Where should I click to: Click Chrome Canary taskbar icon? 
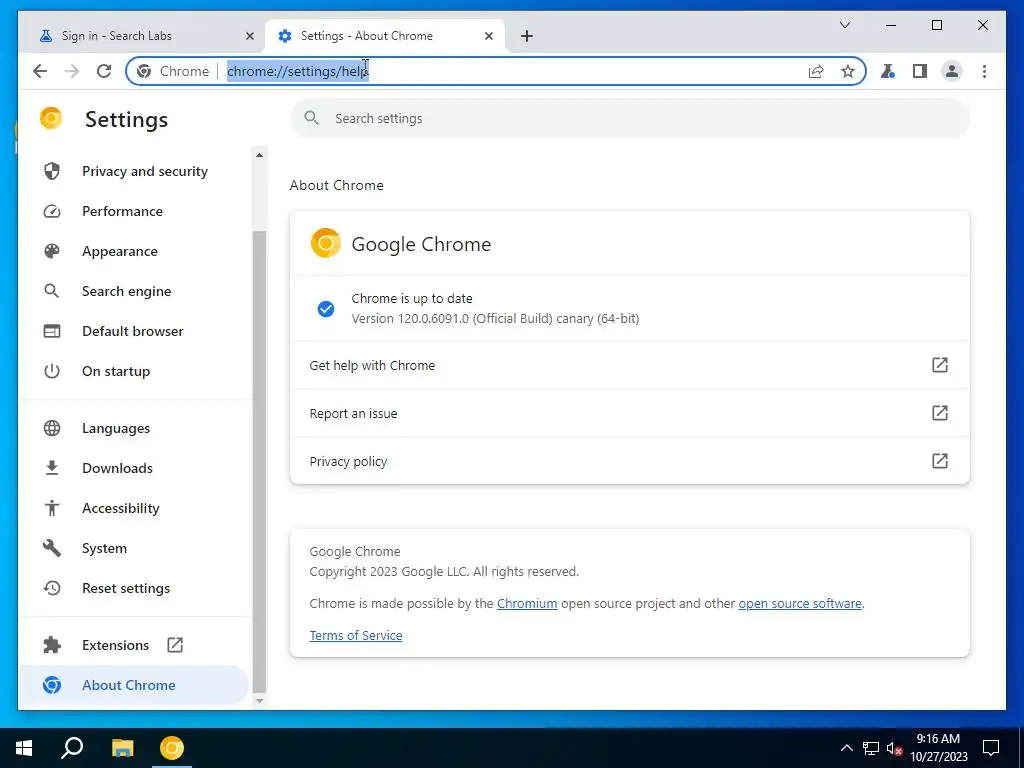click(x=172, y=748)
